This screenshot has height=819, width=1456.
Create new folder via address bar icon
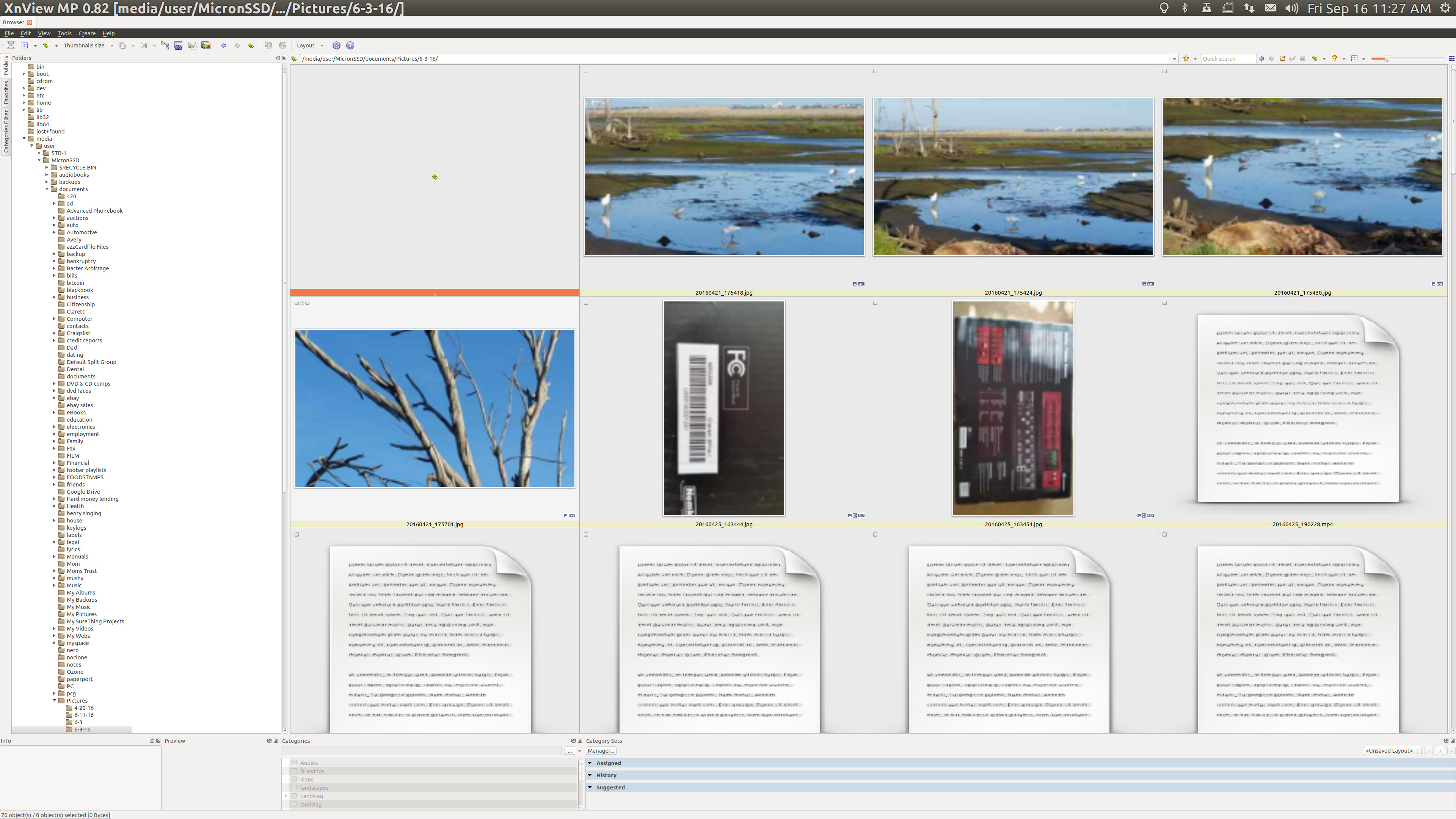click(1282, 59)
